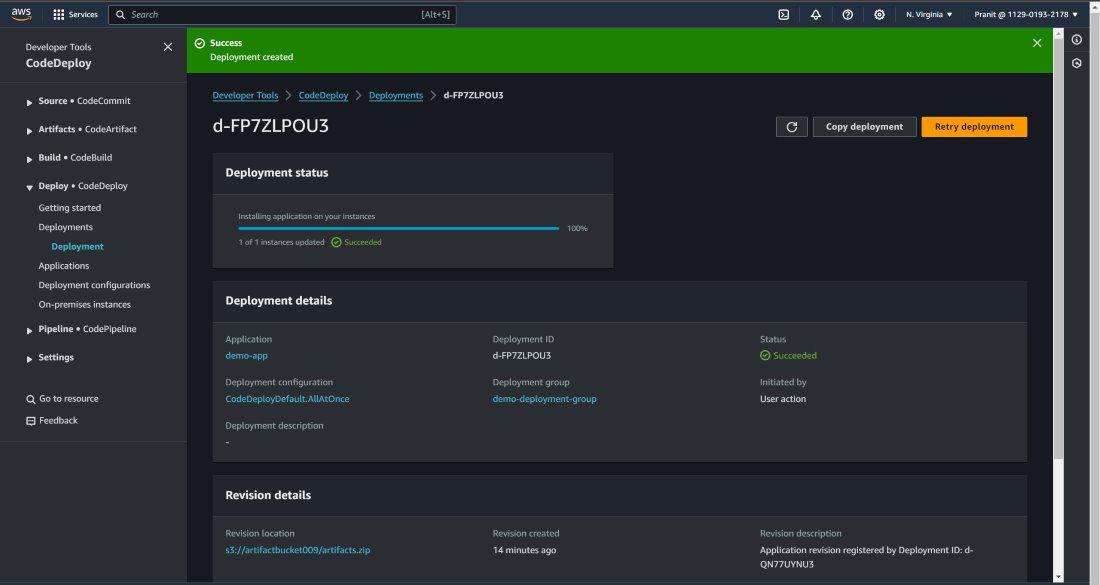This screenshot has width=1100, height=585.
Task: Open the CodeDeployDefault.AllAtOnce configuration link
Action: [287, 399]
